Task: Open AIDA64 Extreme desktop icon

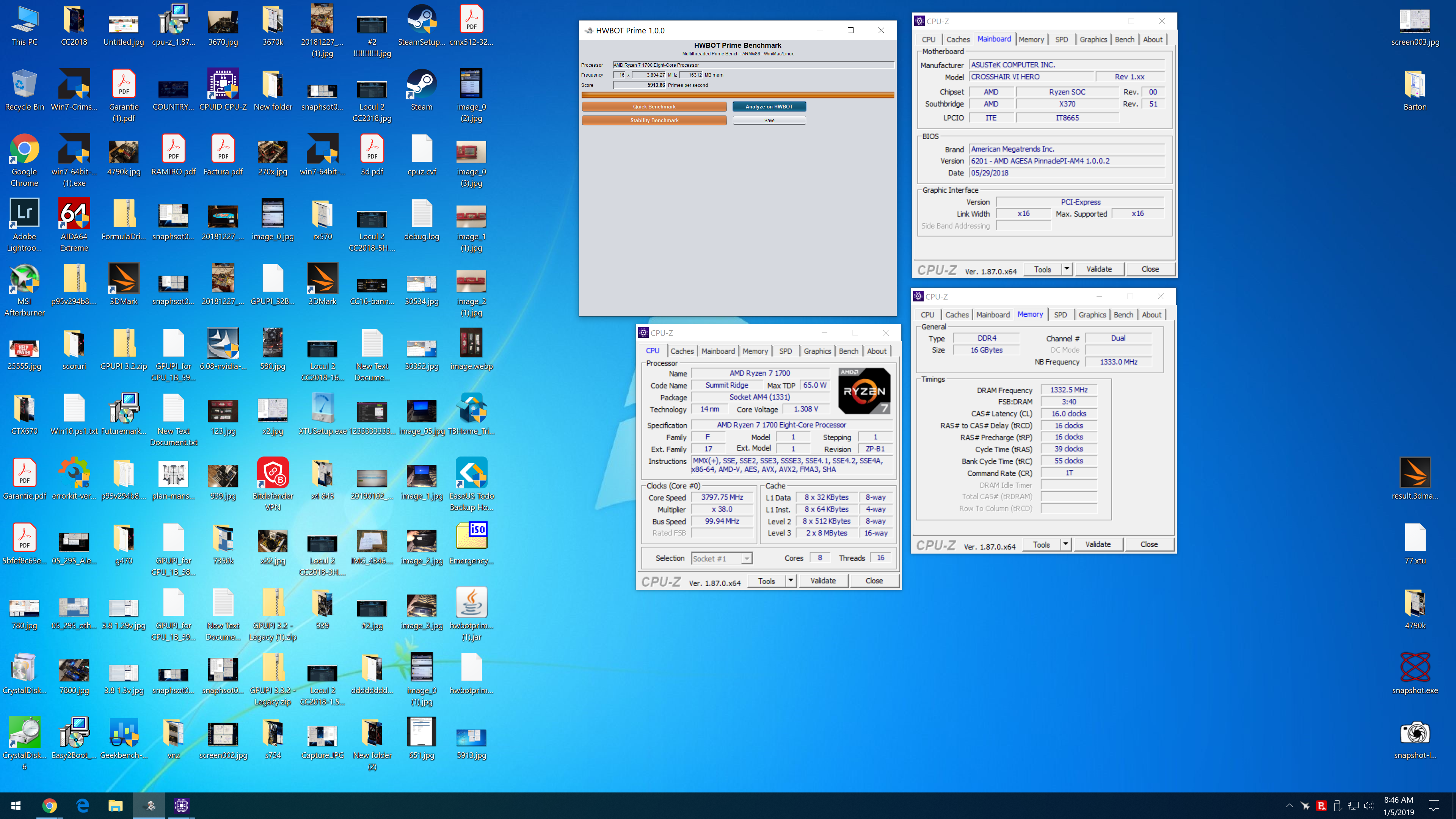Action: tap(74, 226)
